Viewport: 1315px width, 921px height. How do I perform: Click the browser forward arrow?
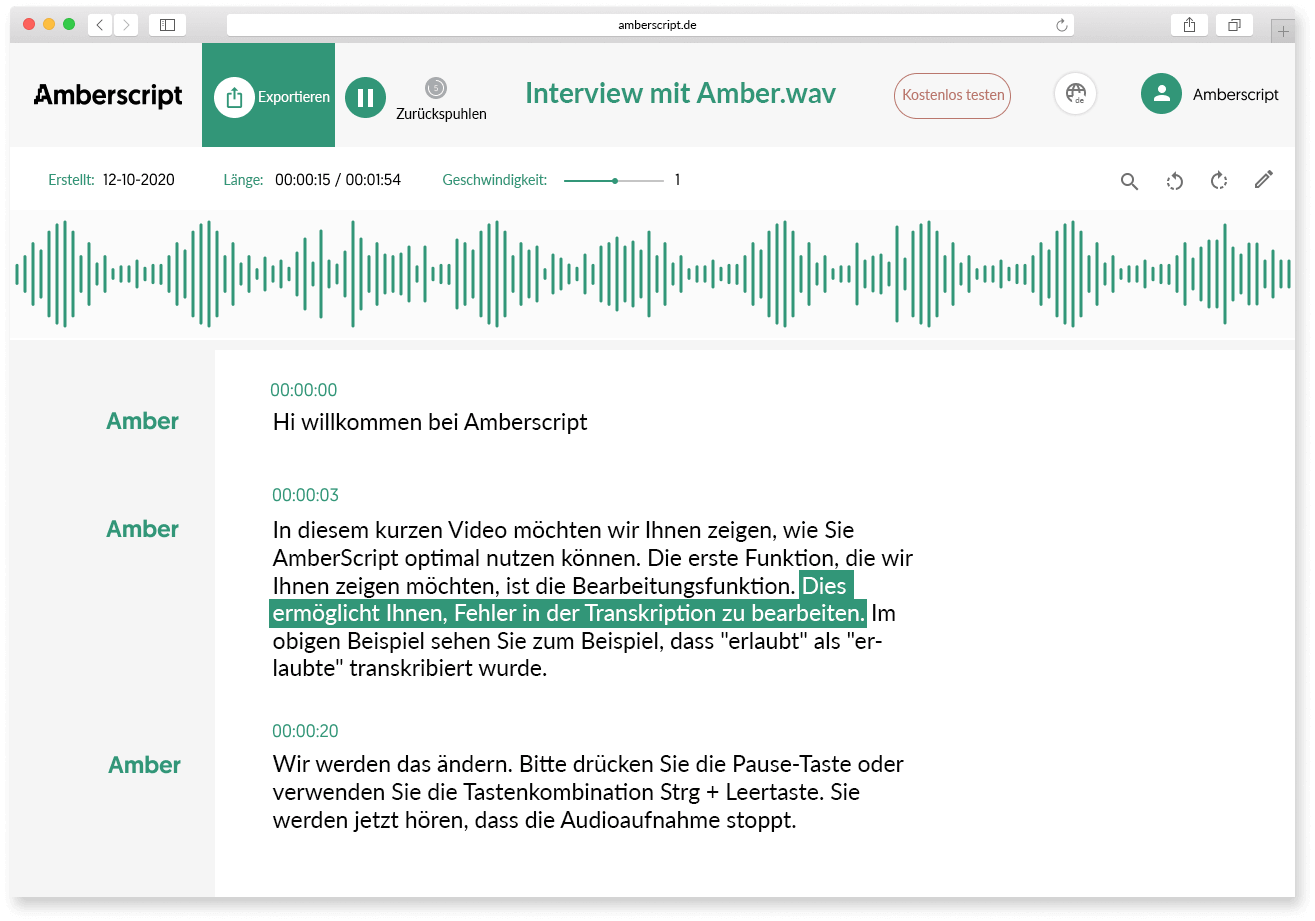(126, 25)
